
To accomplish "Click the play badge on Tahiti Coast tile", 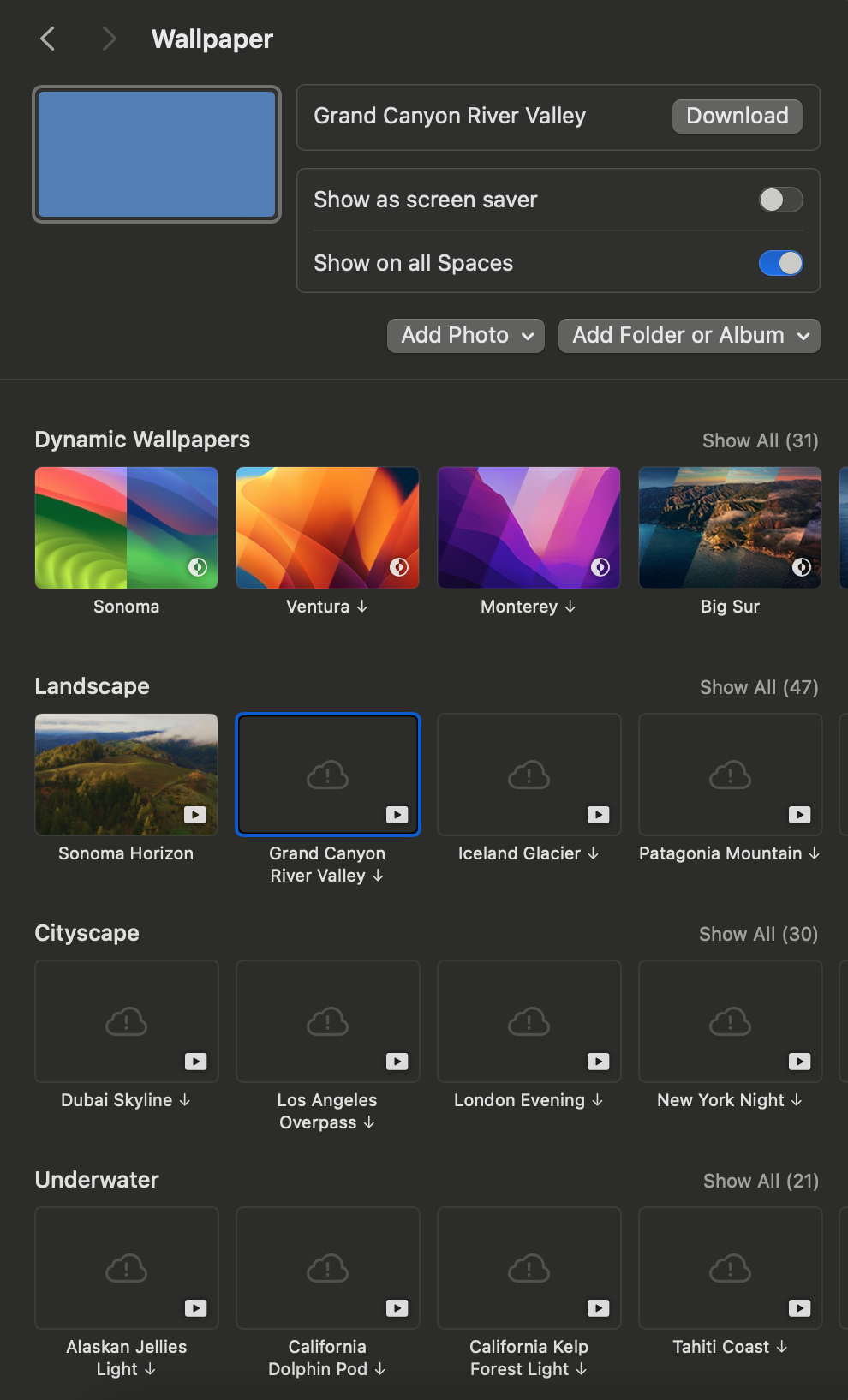I will 799,1308.
